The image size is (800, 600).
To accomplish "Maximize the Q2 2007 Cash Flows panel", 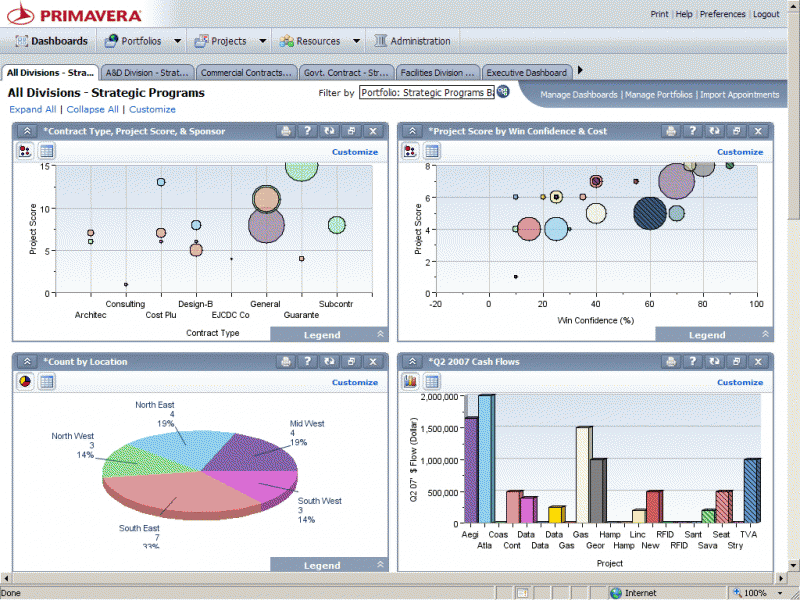I will click(736, 362).
